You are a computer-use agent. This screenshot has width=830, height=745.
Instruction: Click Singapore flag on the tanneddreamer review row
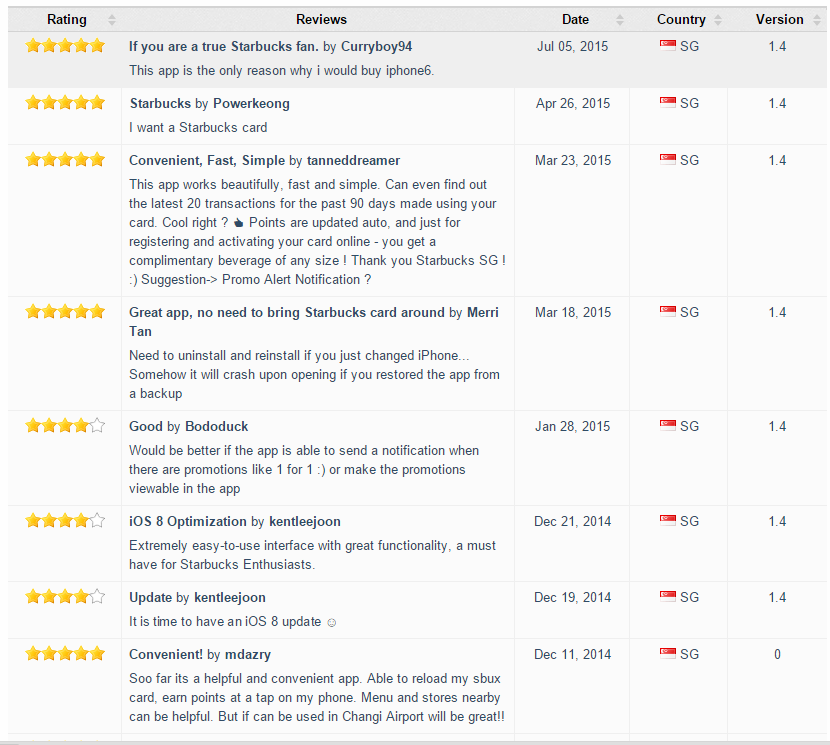[667, 159]
